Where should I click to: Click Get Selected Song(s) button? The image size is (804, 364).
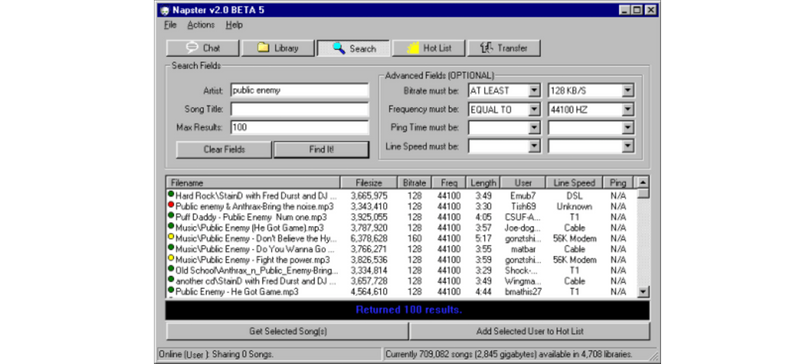click(x=288, y=331)
